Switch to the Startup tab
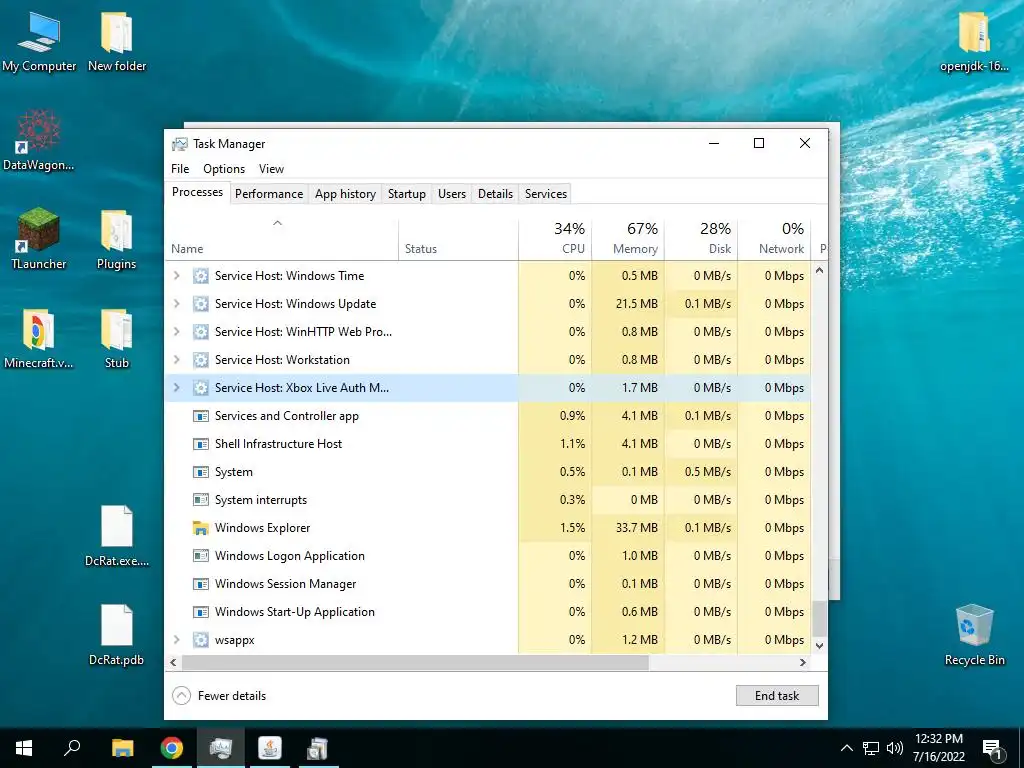 coord(406,194)
